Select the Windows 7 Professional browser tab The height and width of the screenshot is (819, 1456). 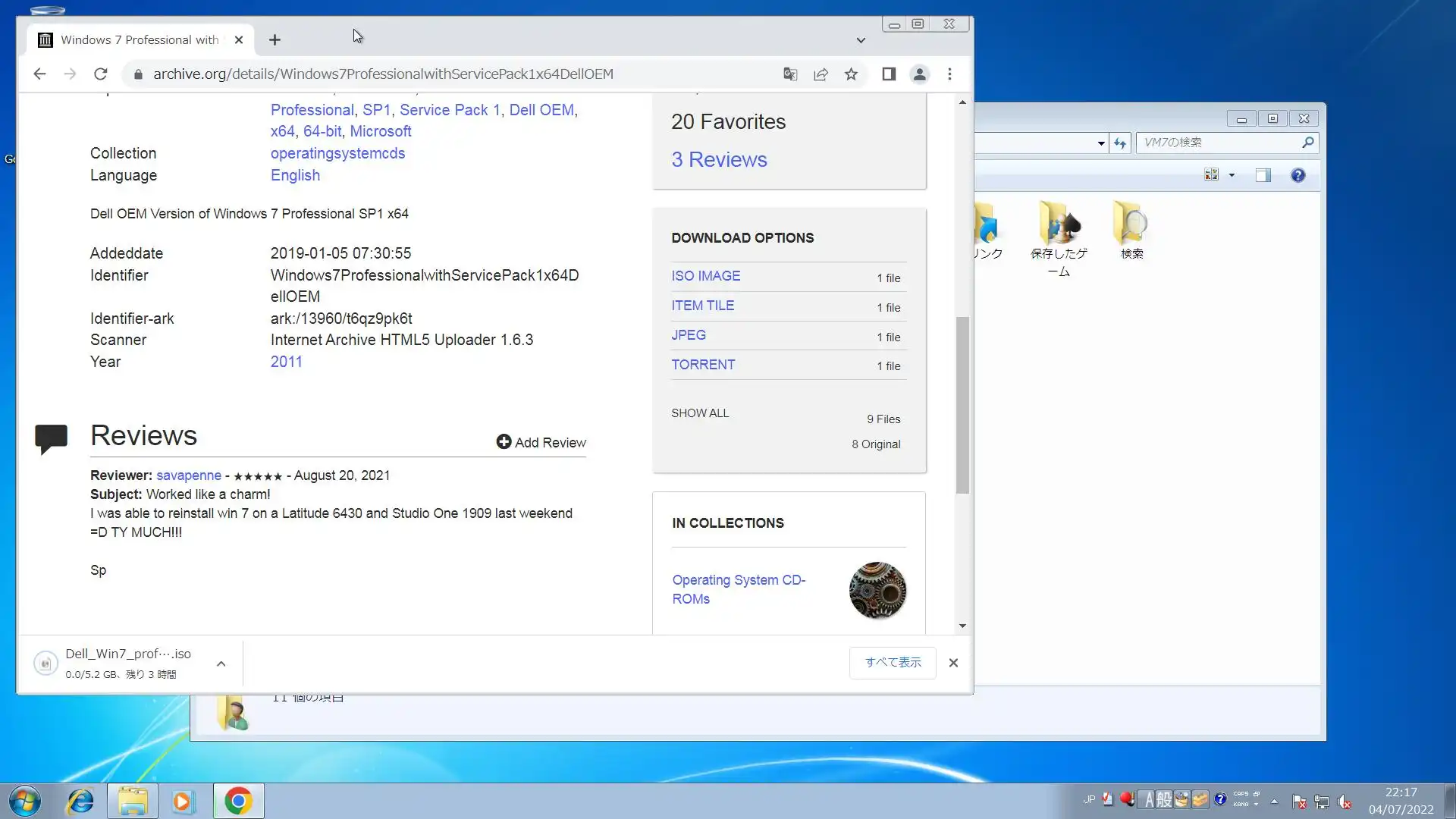point(140,39)
